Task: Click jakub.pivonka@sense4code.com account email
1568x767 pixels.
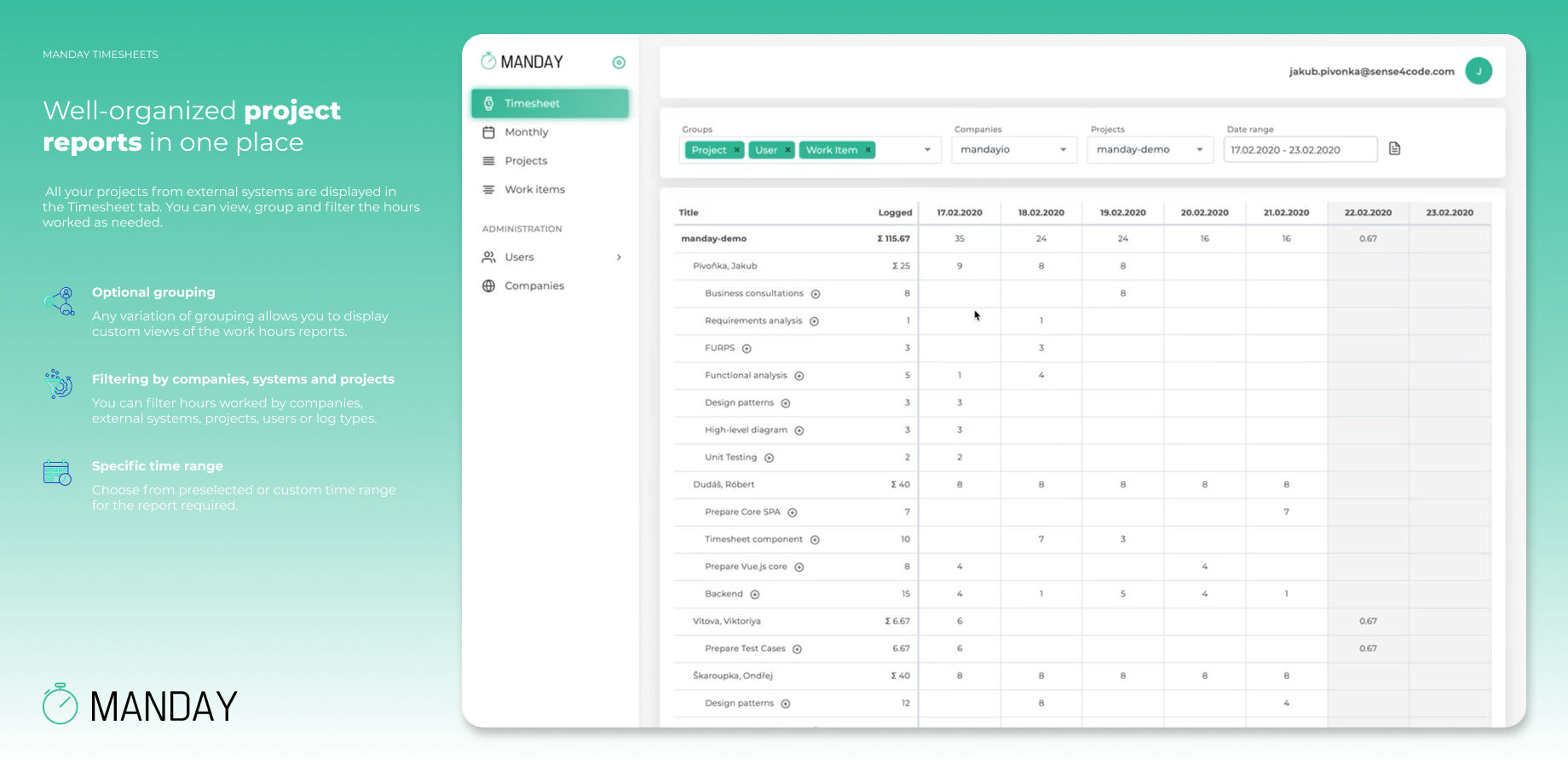Action: (x=1371, y=72)
